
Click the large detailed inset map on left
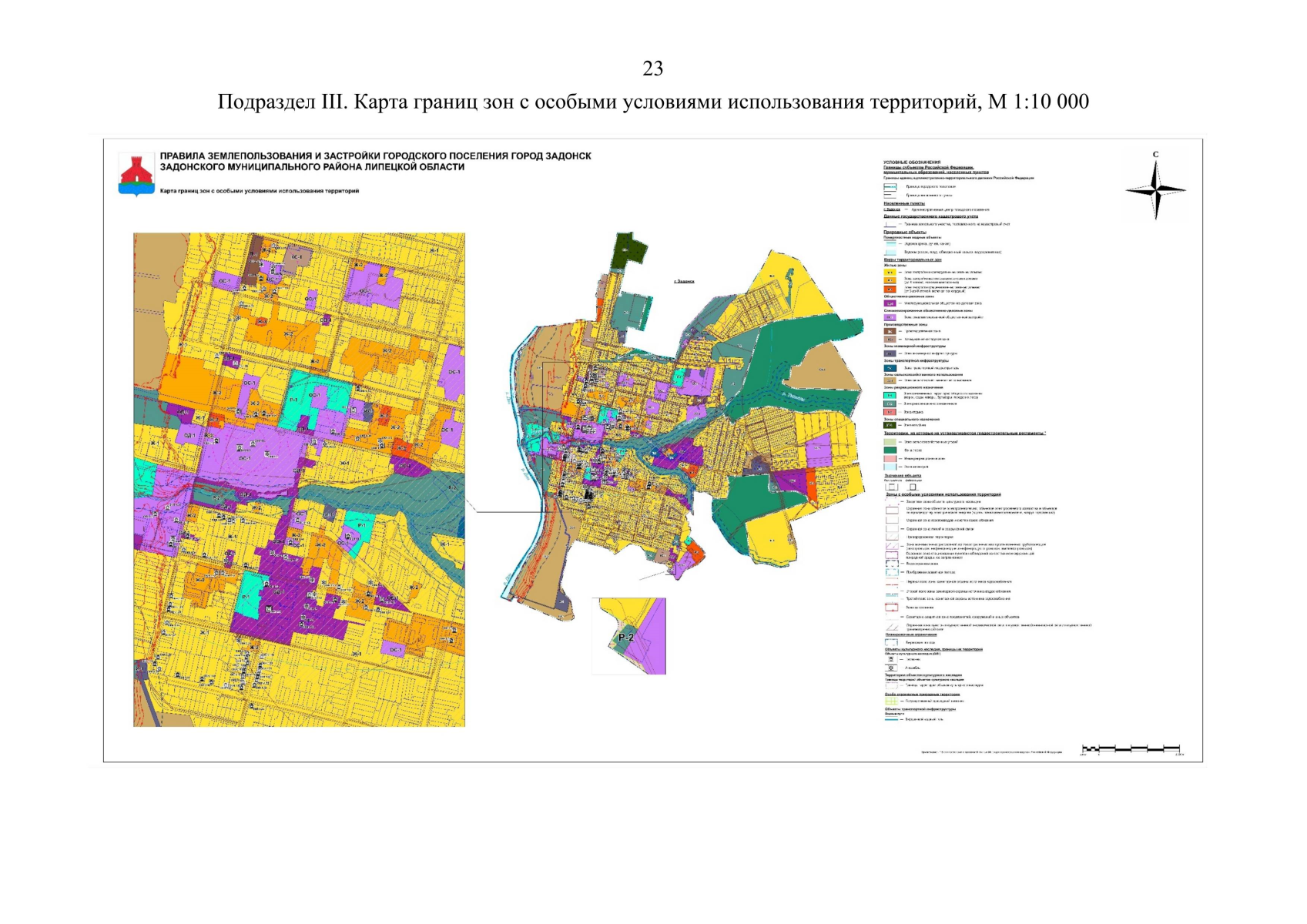coord(299,480)
